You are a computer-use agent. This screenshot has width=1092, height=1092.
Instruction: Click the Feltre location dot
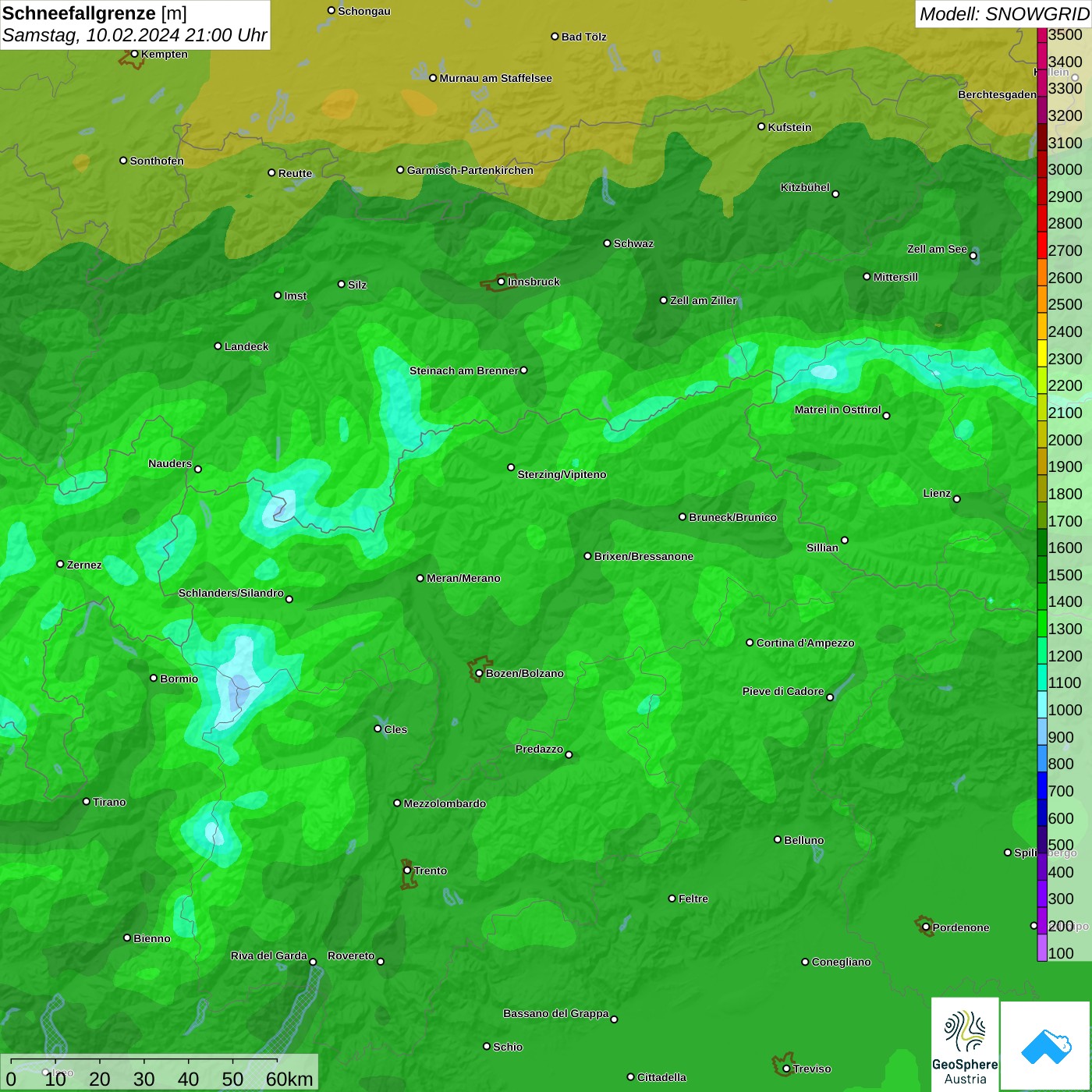(672, 899)
